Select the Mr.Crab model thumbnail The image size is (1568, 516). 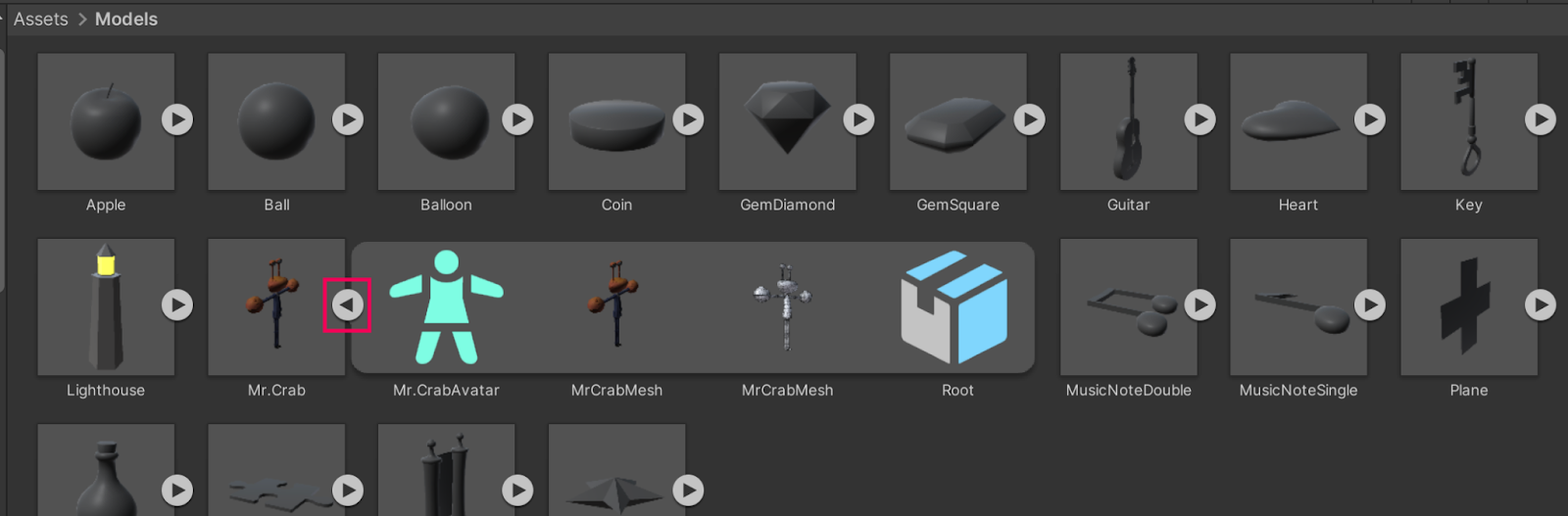[x=274, y=306]
